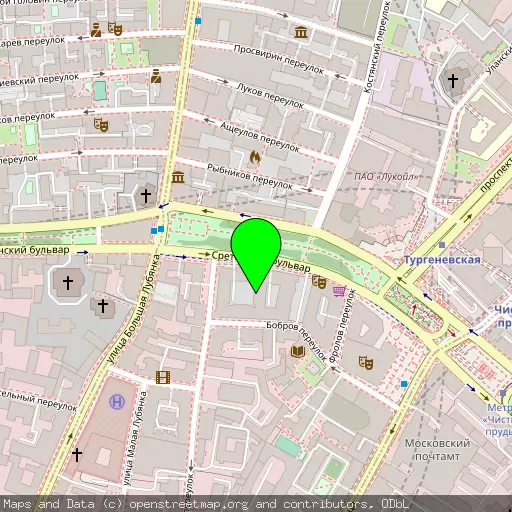The height and width of the screenshot is (512, 512).
Task: Click the museum icon near Просвирин переулок
Action: 301,32
